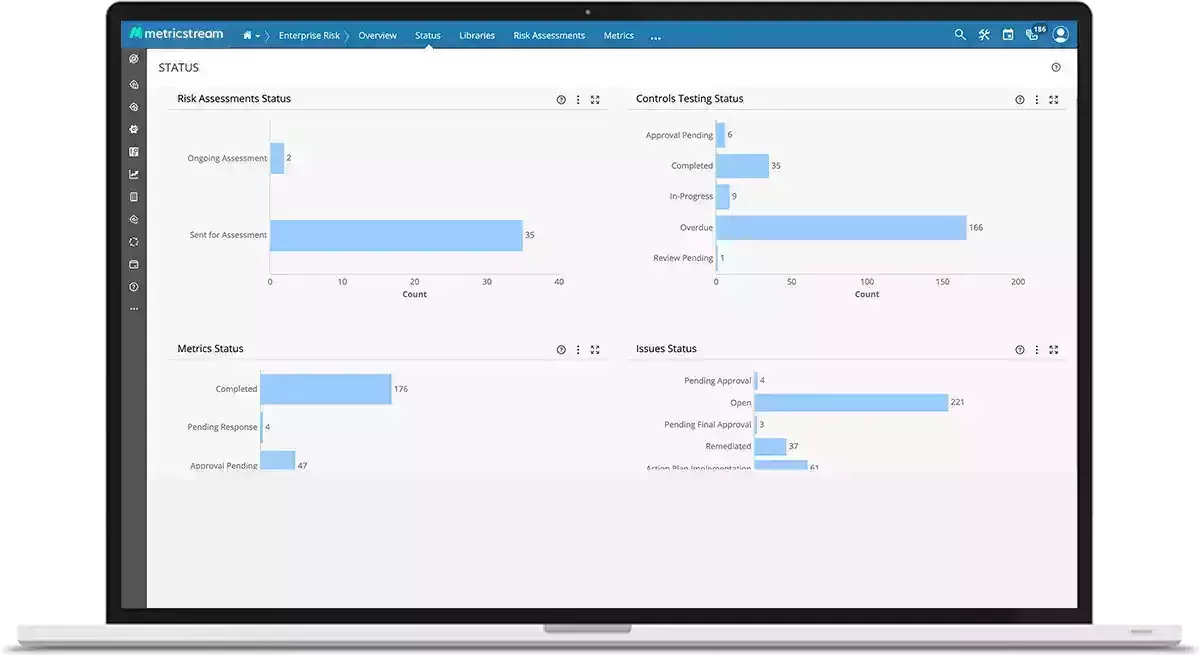Click the 'Overdue' axis label
This screenshot has width=1200, height=655.
point(697,228)
